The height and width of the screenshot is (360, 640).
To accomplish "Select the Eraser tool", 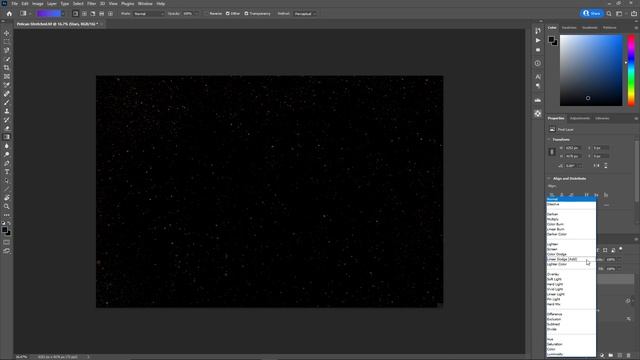I will pyautogui.click(x=7, y=129).
